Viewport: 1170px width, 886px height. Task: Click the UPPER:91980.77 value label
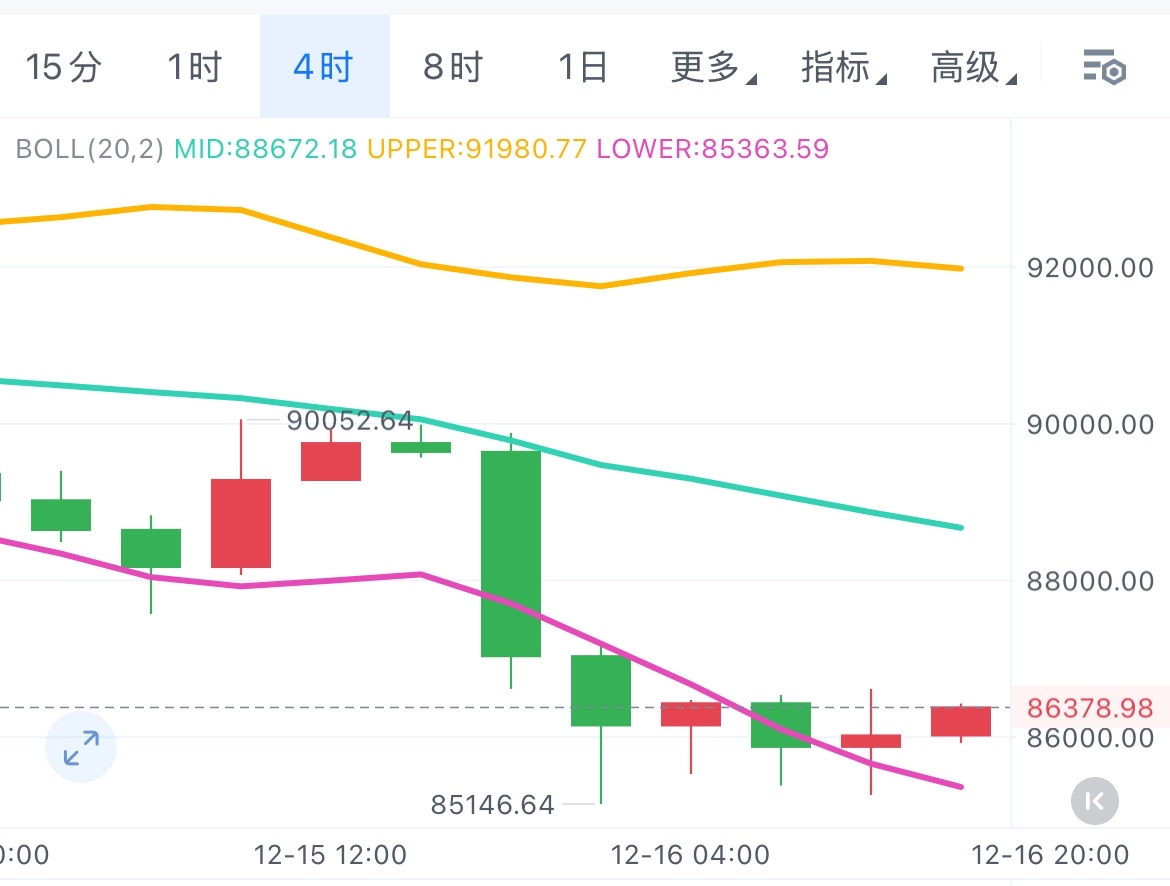tap(476, 149)
